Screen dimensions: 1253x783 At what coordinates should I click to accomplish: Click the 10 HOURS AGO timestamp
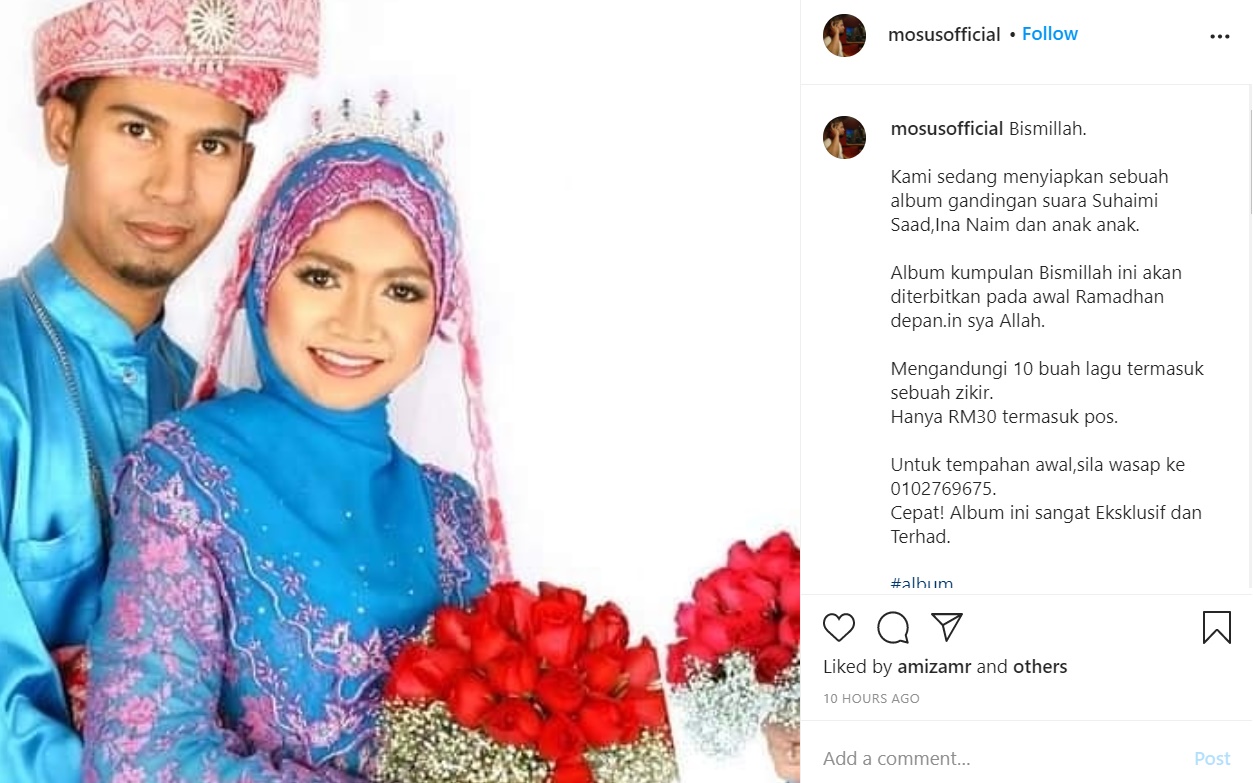871,699
